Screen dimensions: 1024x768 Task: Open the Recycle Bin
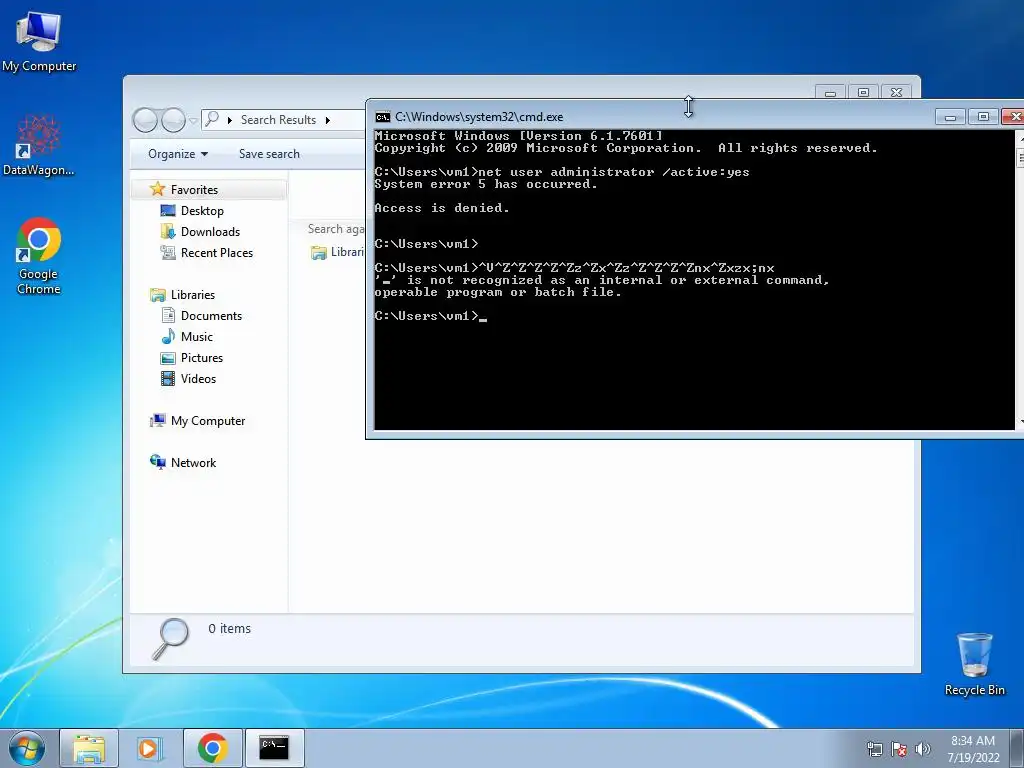tap(974, 664)
